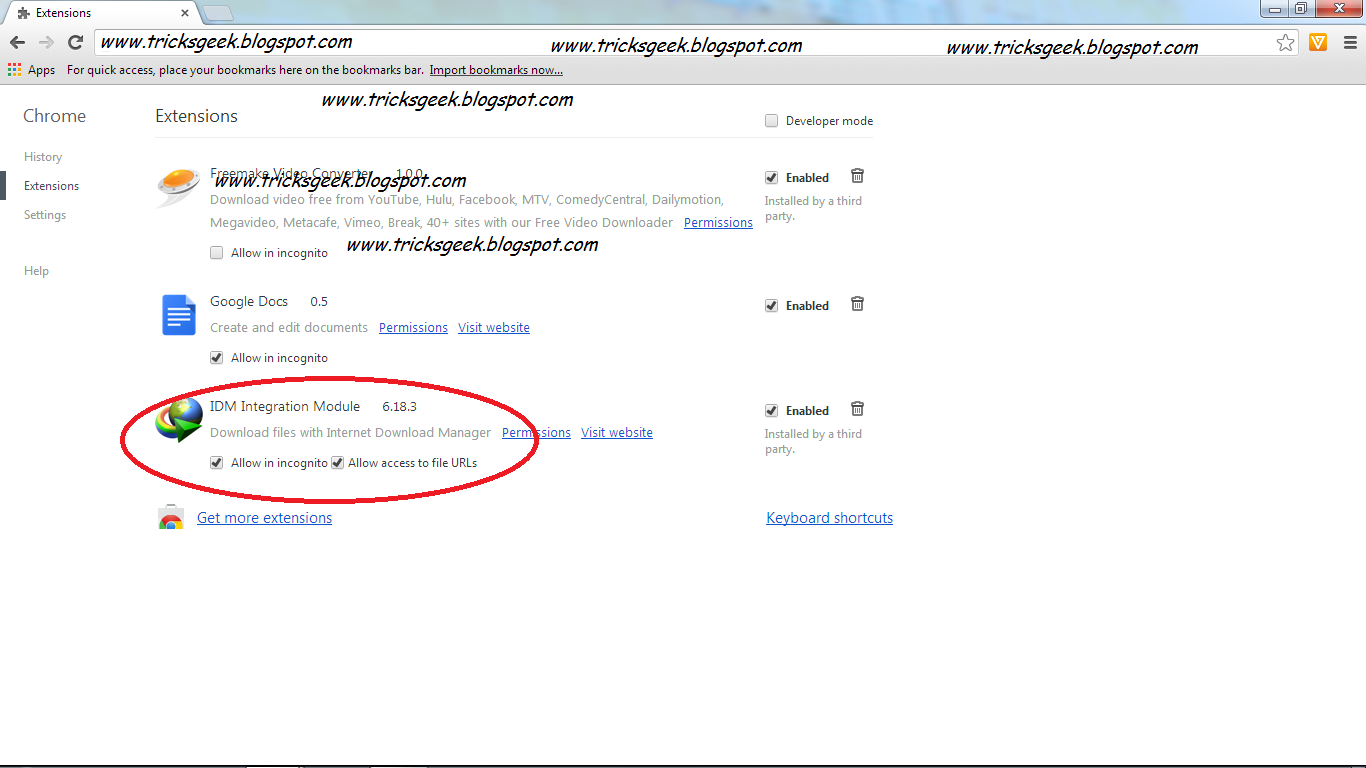Open History in the Chrome sidebar
Image resolution: width=1366 pixels, height=768 pixels.
(43, 157)
